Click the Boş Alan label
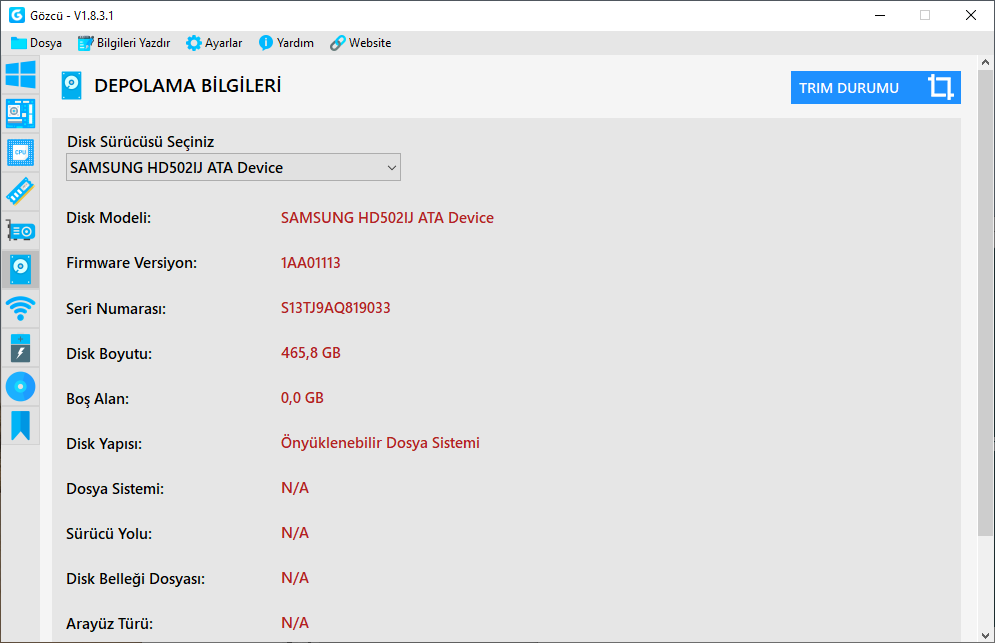This screenshot has height=643, width=995. (x=98, y=399)
